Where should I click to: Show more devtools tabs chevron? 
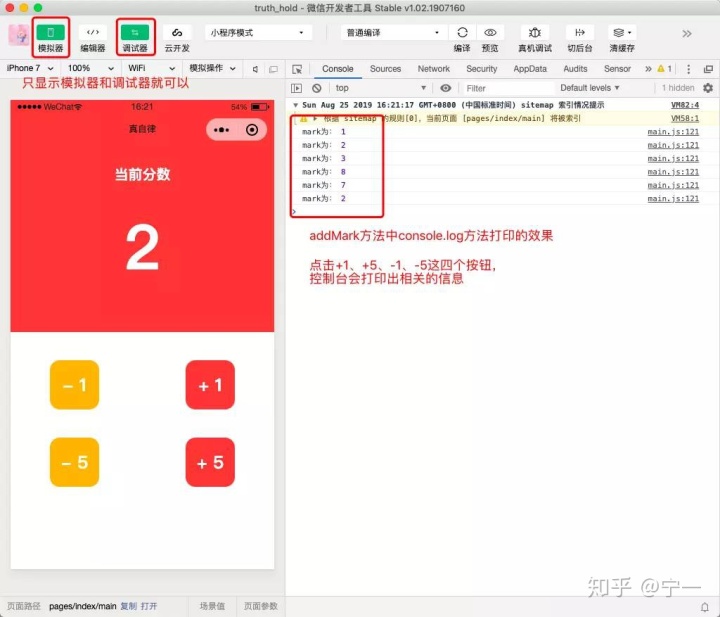click(648, 69)
